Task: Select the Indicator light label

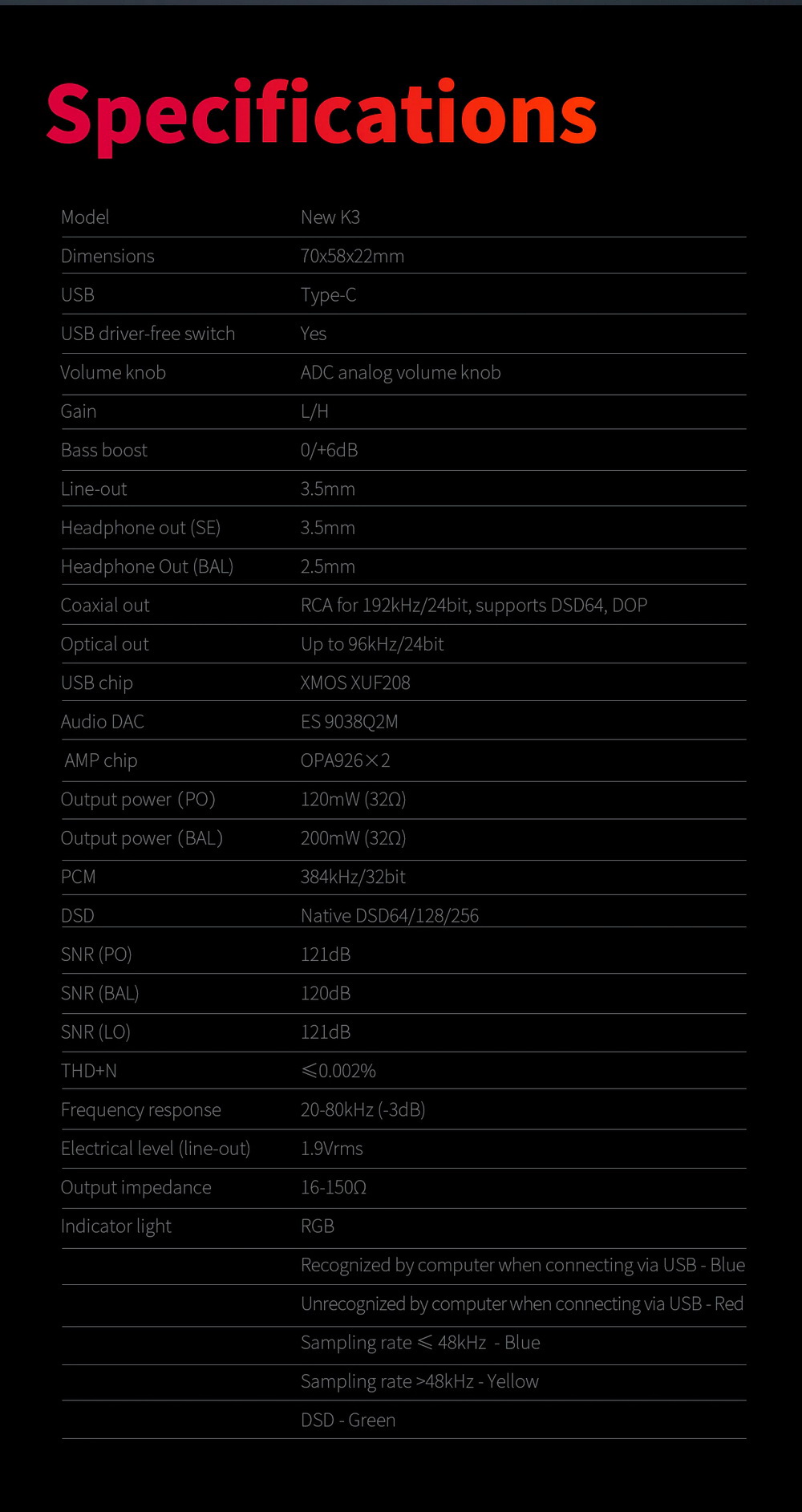Action: [116, 1226]
